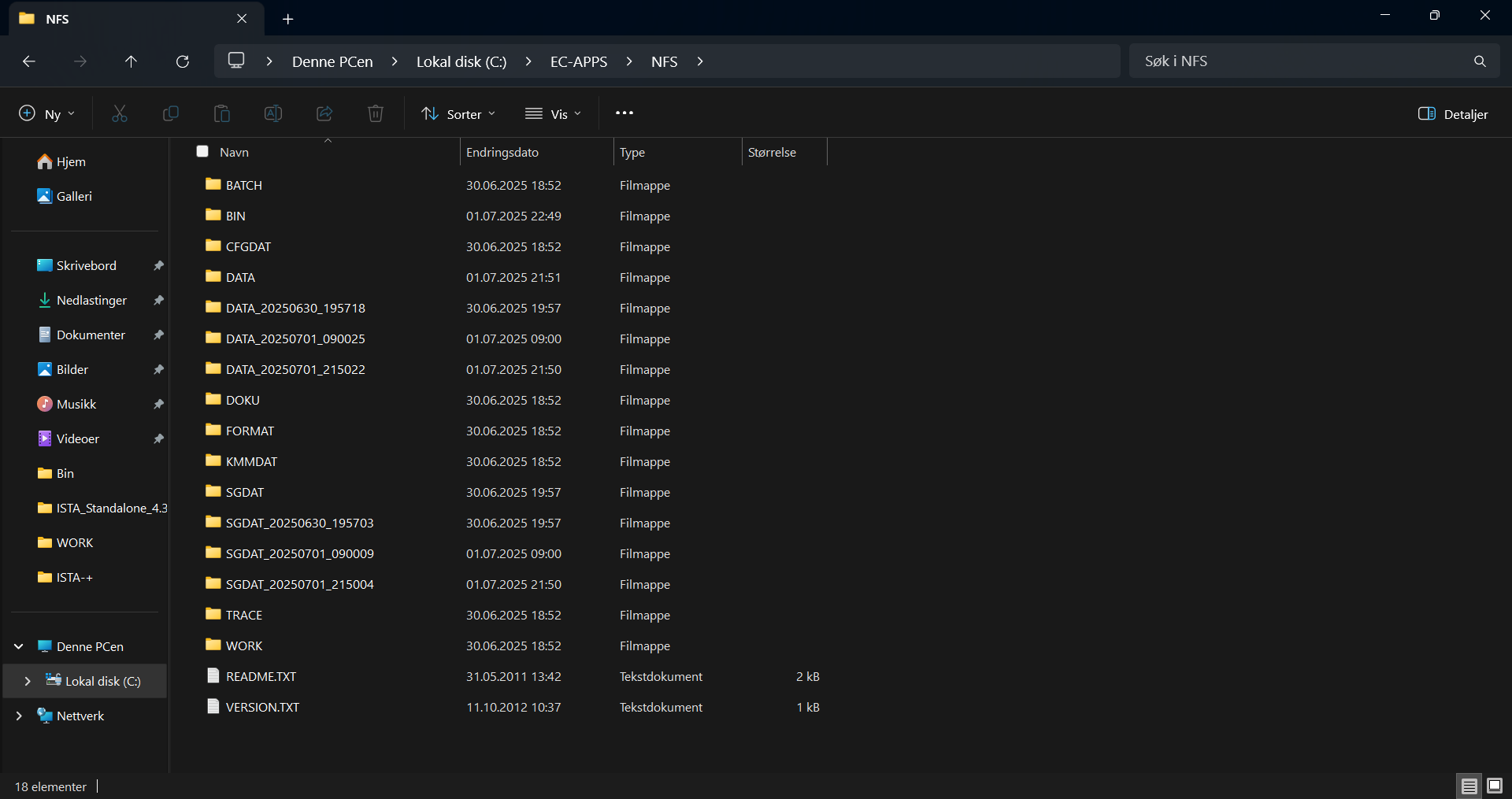Add a new tab with plus button
The height and width of the screenshot is (799, 1512).
coord(288,19)
